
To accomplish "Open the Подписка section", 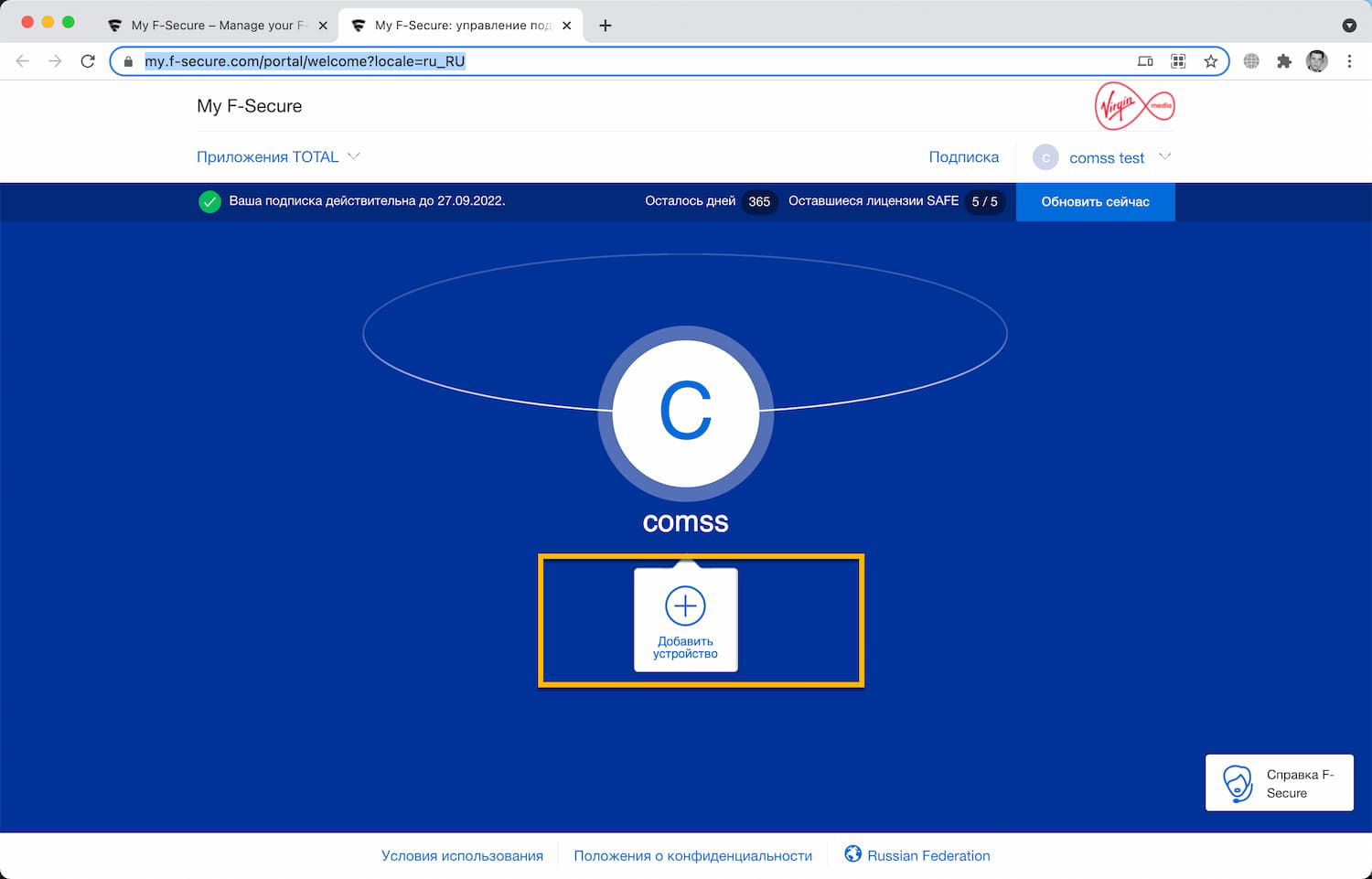I will [x=964, y=156].
